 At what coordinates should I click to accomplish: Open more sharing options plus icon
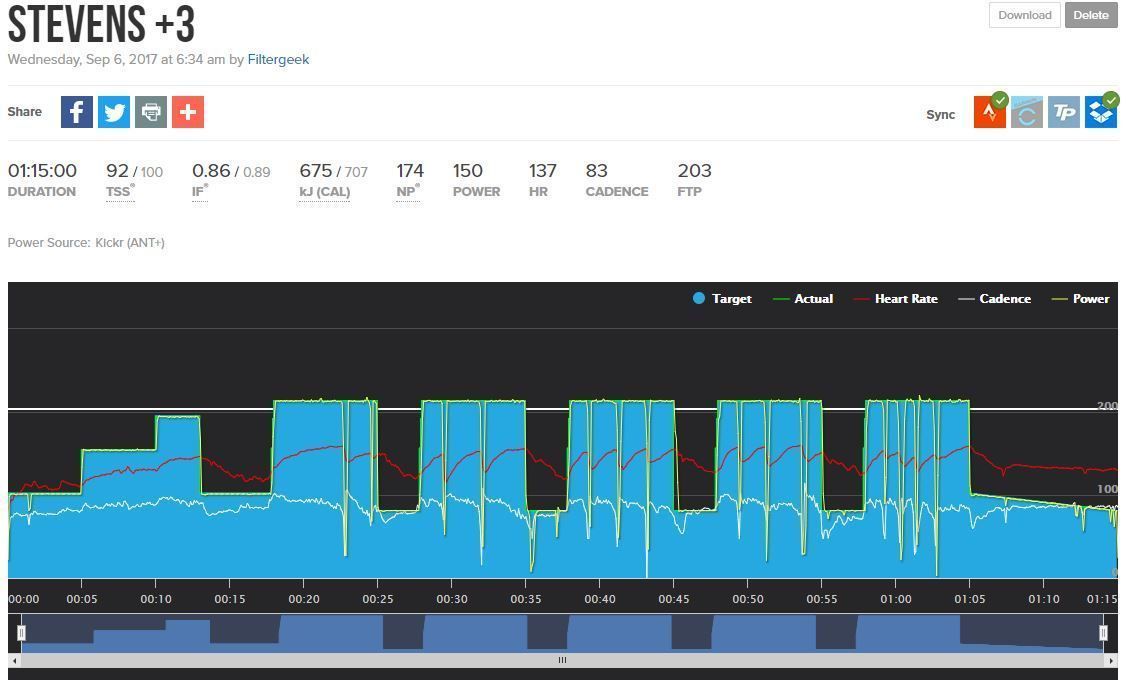[188, 112]
